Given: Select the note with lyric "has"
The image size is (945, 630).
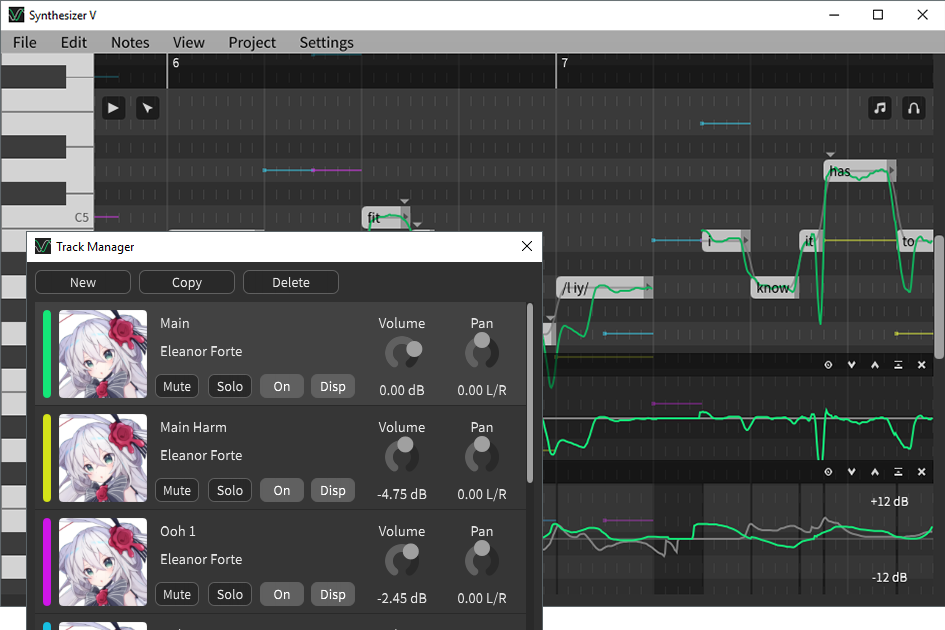Looking at the screenshot, I should coord(859,171).
